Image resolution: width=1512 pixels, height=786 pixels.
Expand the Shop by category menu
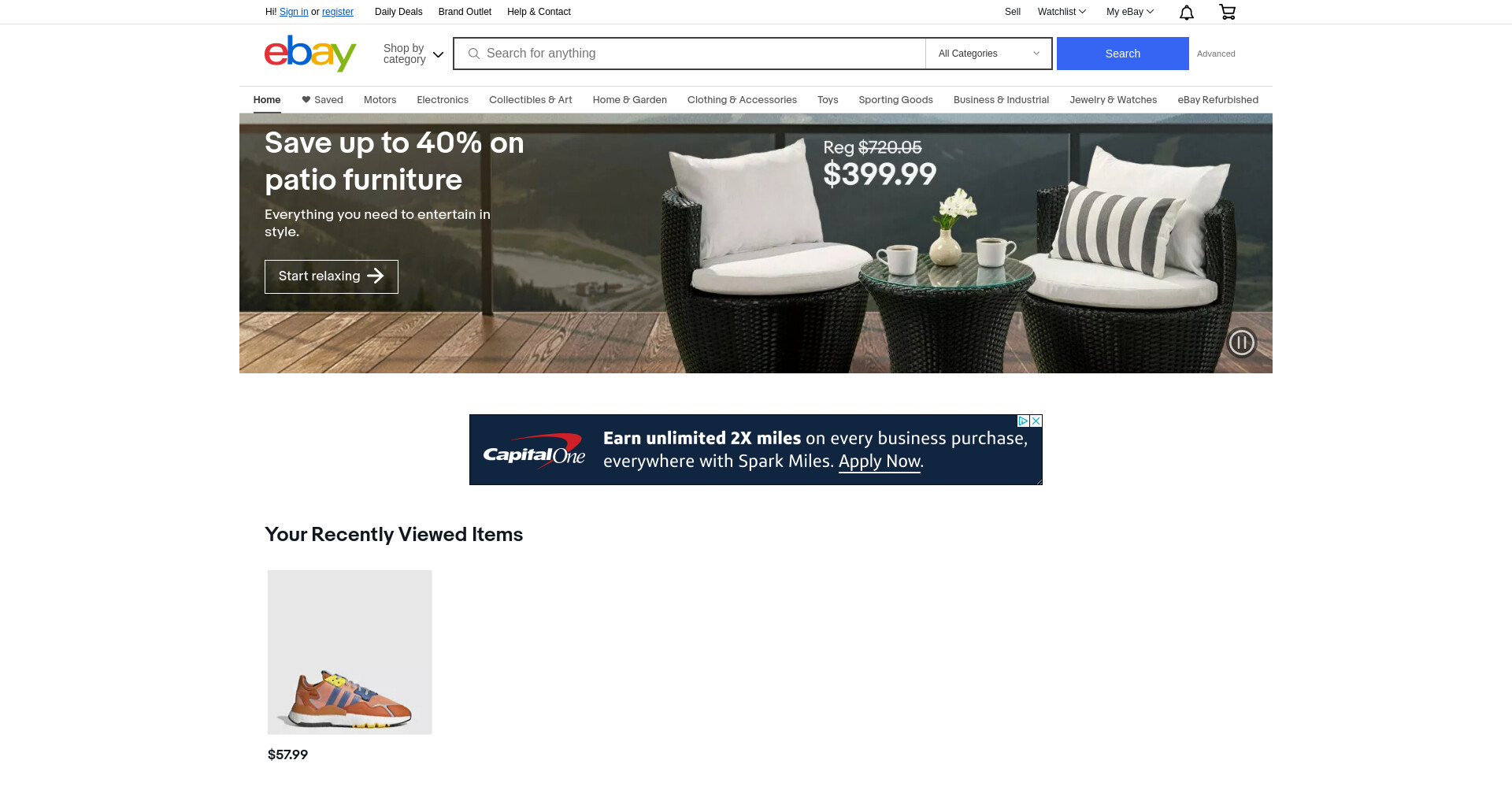pos(413,54)
